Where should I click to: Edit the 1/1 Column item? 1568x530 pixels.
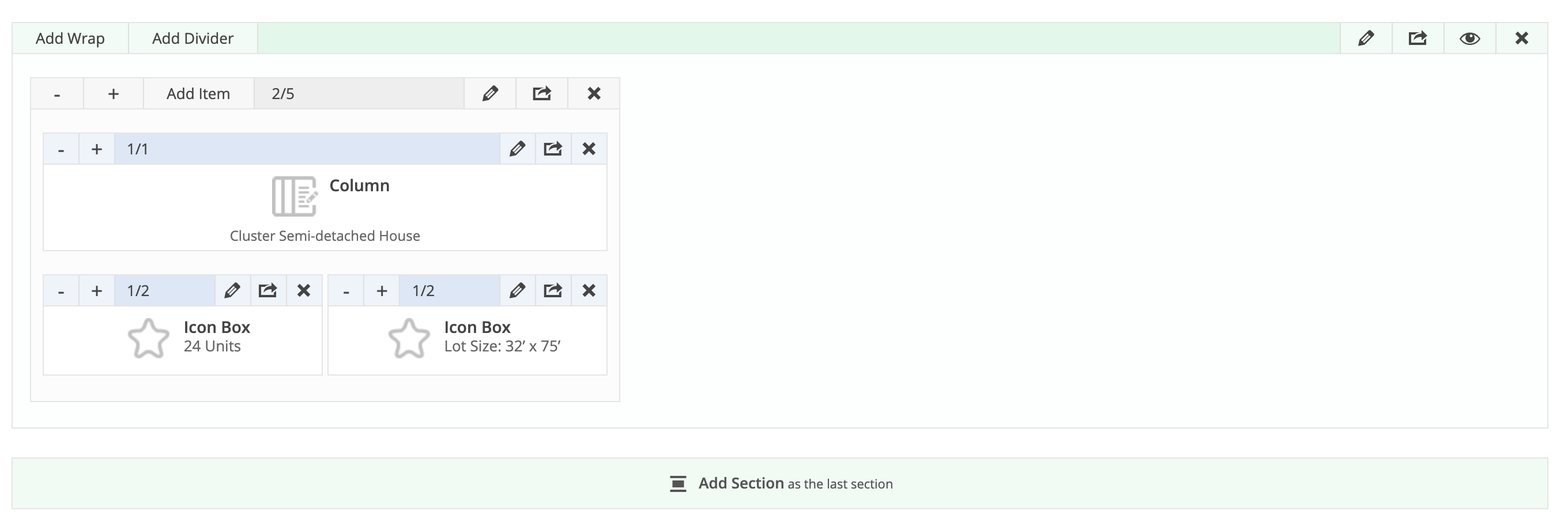(518, 149)
